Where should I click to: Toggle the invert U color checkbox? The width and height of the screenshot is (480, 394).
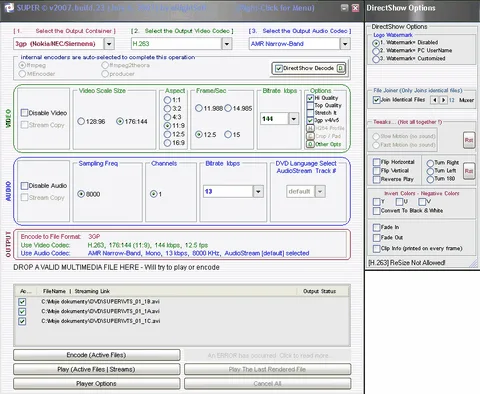click(399, 202)
